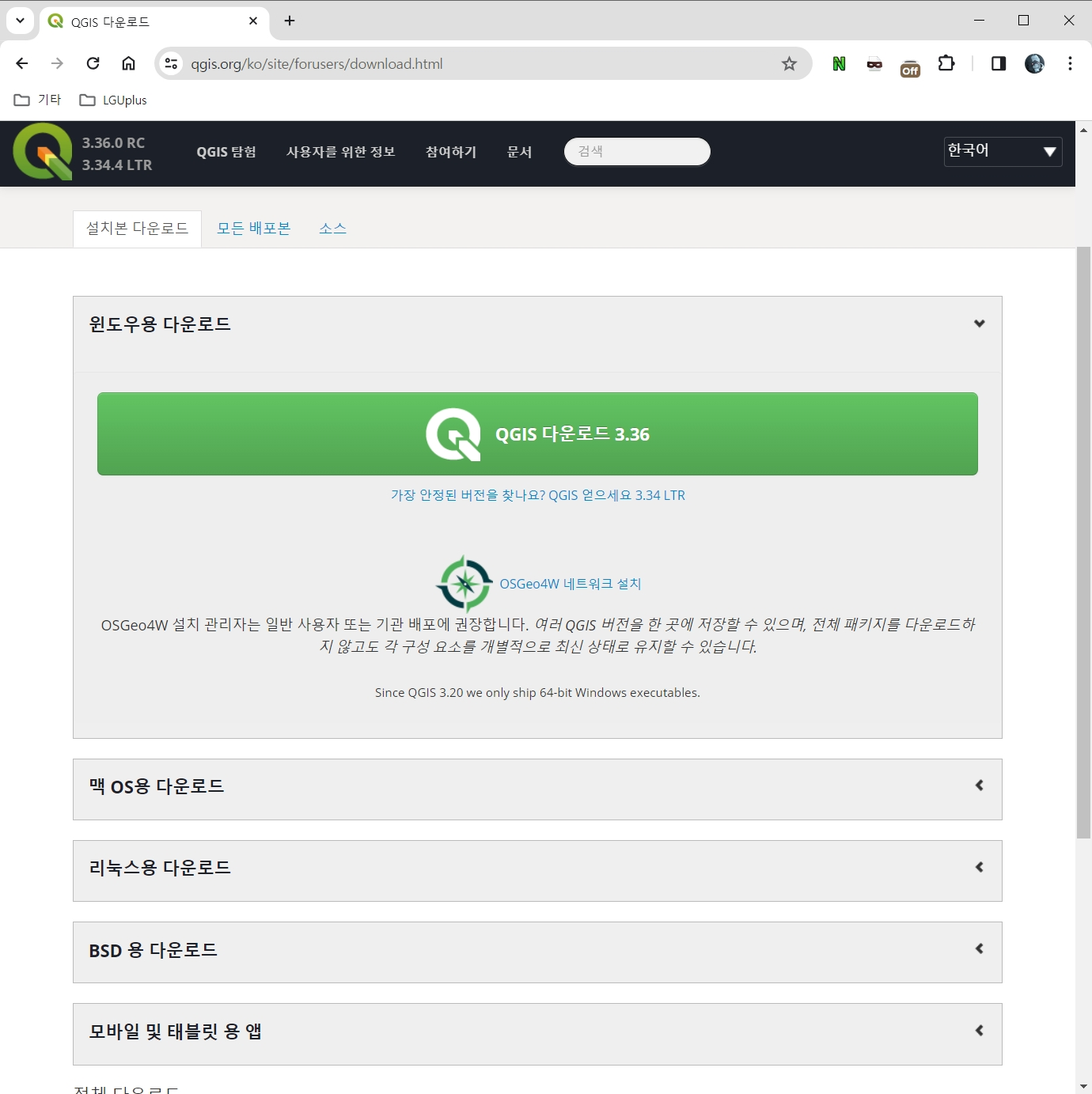The width and height of the screenshot is (1092, 1094).
Task: View site information icon in address bar
Action: pyautogui.click(x=171, y=63)
